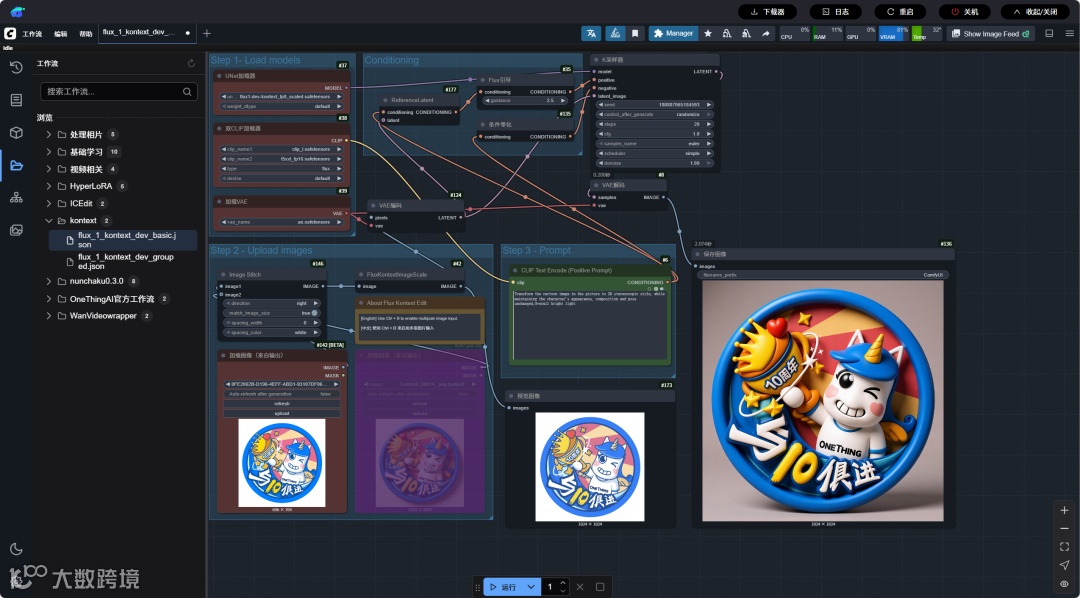The height and width of the screenshot is (598, 1080).
Task: Adjust the steps value in K采样器
Action: (x=654, y=124)
